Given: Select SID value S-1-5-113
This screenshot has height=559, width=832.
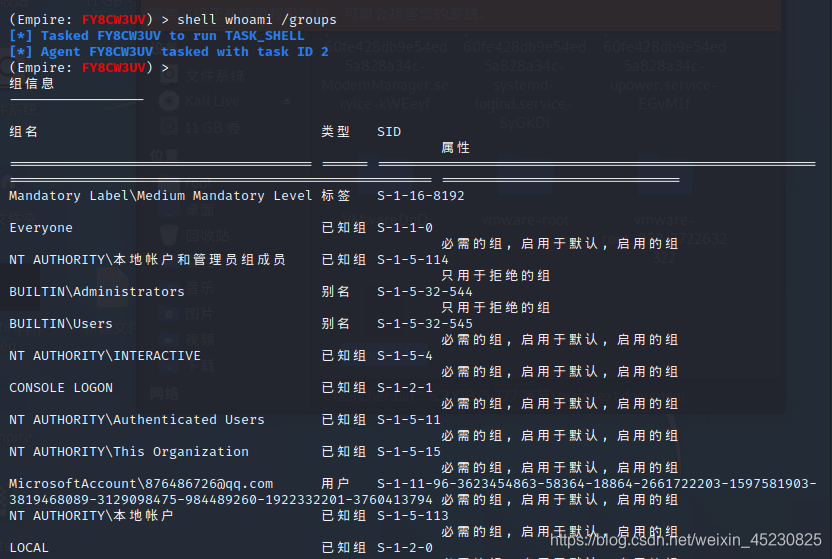Looking at the screenshot, I should (413, 516).
